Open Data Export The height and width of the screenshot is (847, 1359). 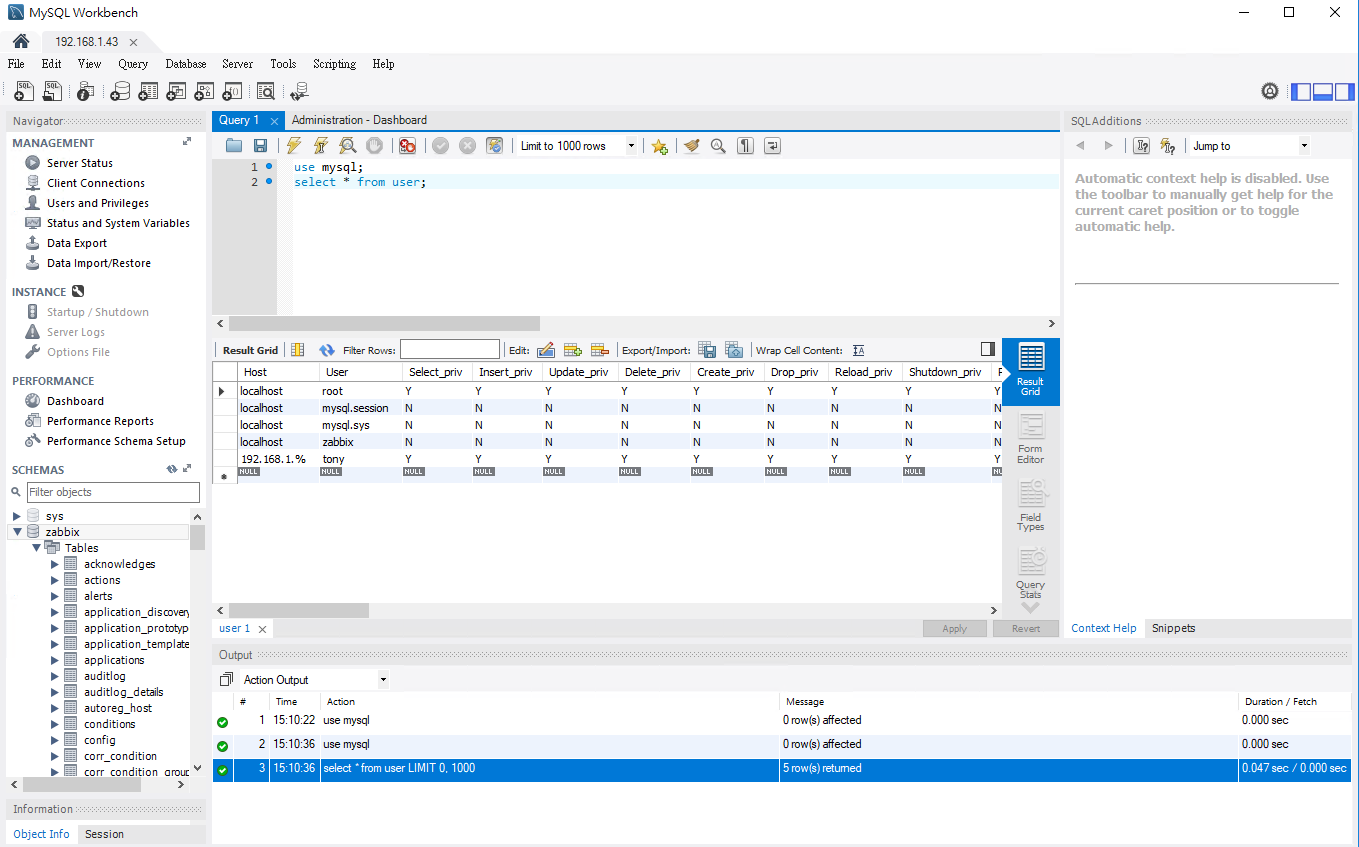click(x=76, y=243)
